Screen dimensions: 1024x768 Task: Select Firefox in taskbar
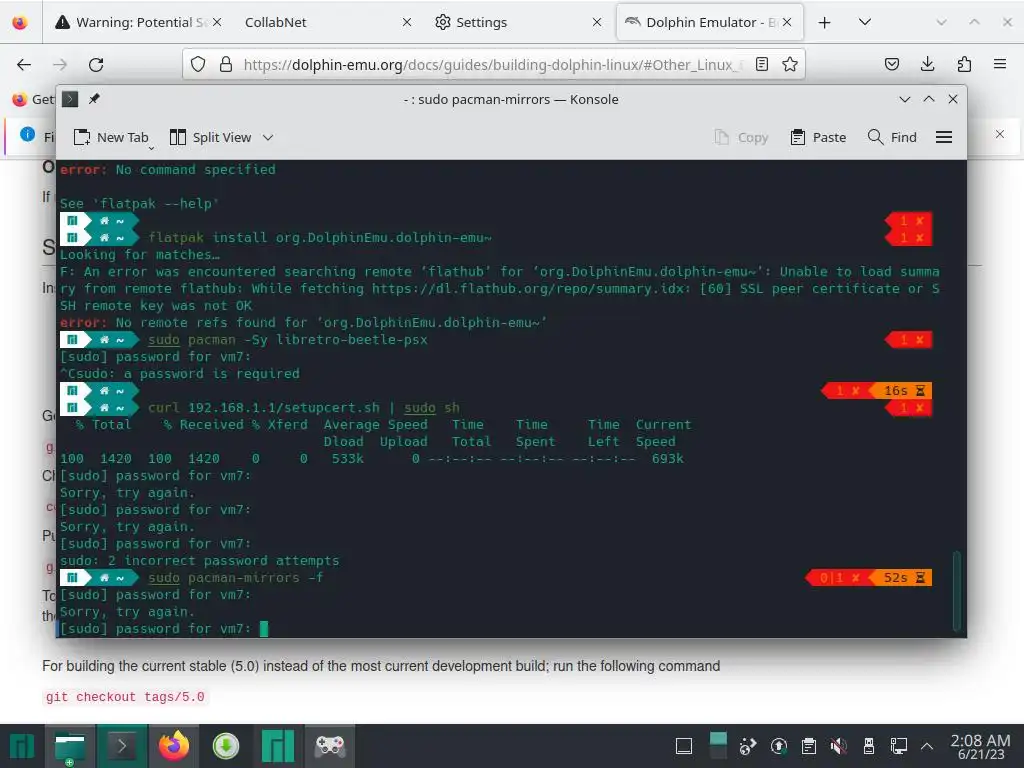[x=174, y=746]
